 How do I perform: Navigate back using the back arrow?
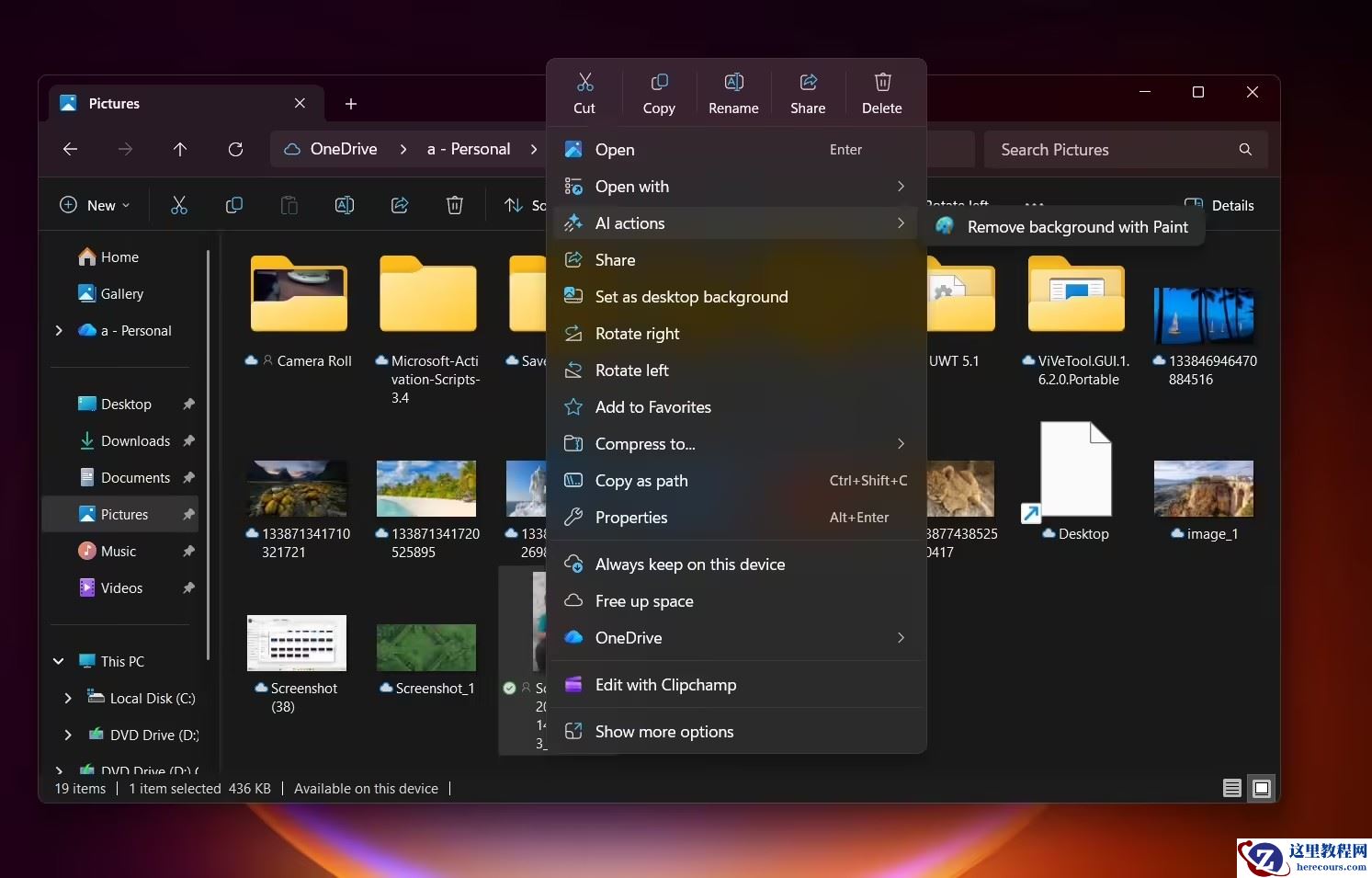[71, 149]
